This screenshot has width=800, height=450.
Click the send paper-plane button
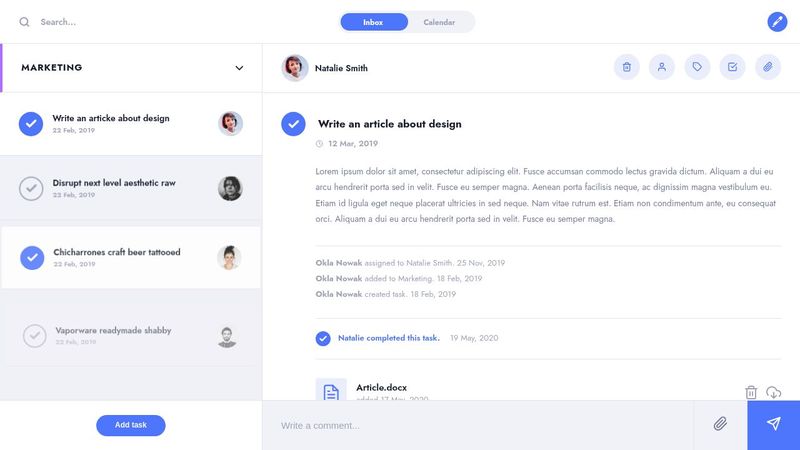pyautogui.click(x=773, y=426)
